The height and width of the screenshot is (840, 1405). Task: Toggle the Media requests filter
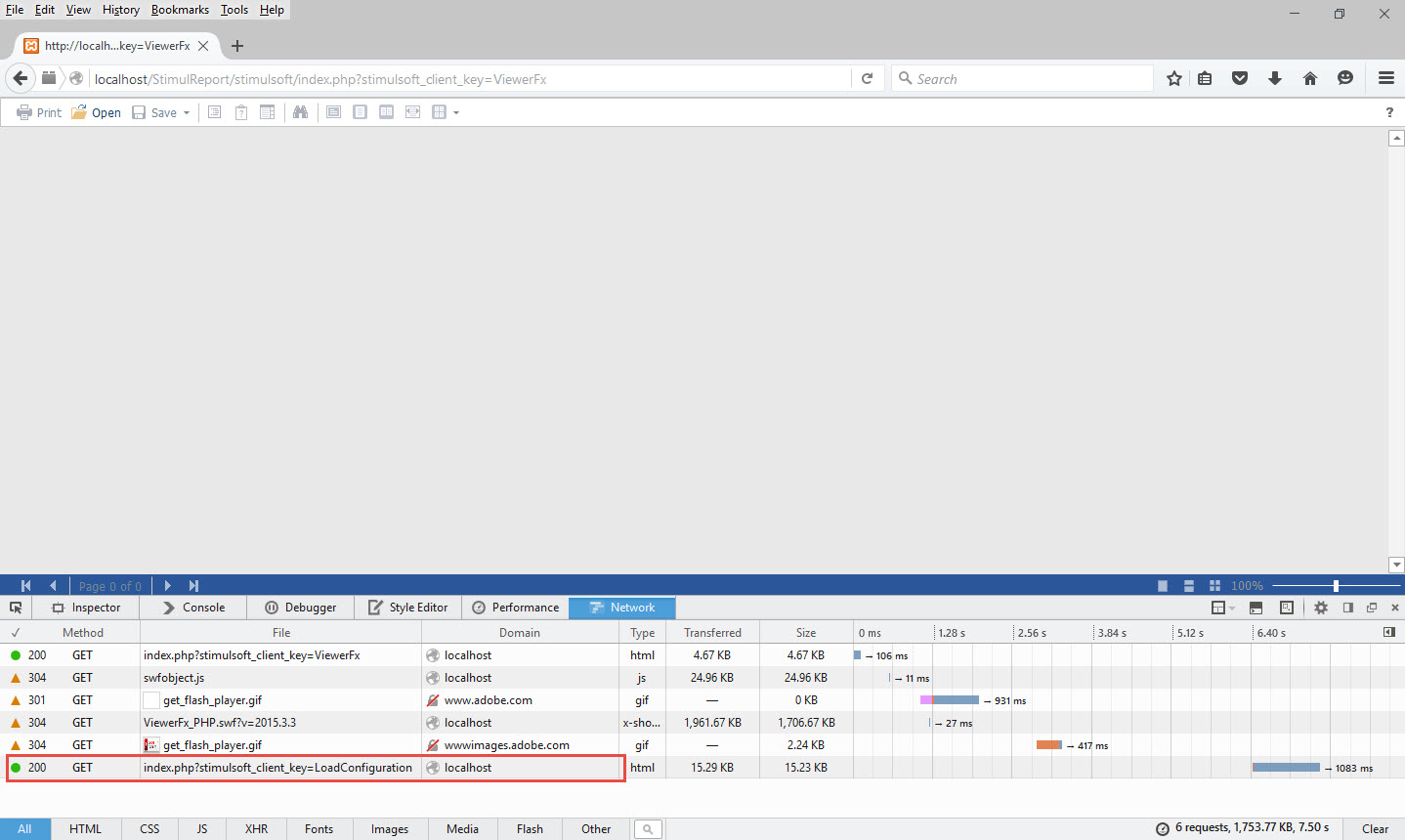(x=463, y=829)
